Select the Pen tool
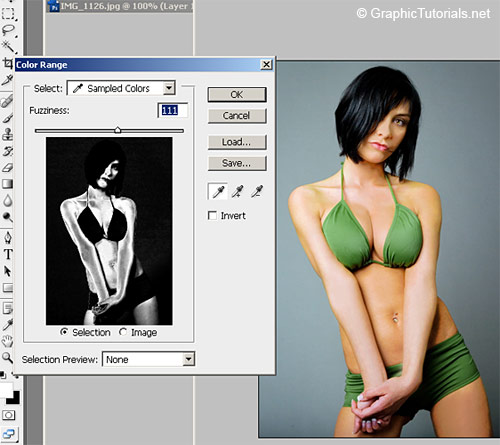This screenshot has width=500, height=445. [x=7, y=238]
